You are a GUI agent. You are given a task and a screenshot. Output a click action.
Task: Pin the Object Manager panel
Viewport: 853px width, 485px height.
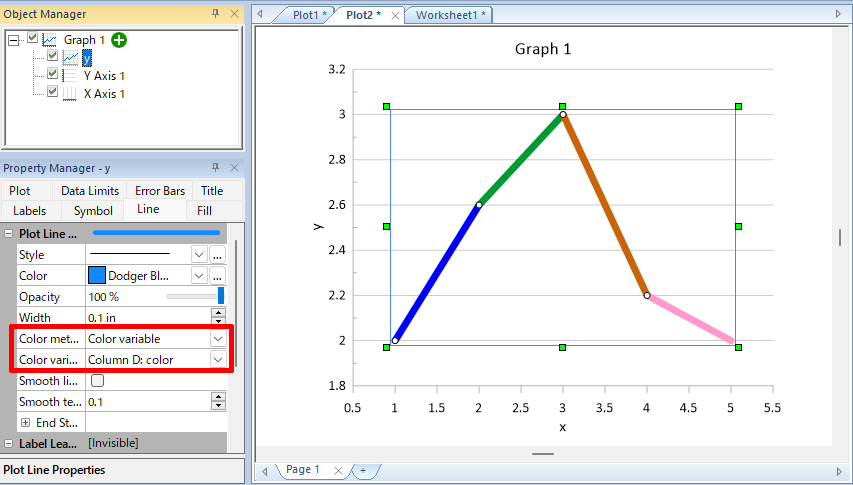215,14
